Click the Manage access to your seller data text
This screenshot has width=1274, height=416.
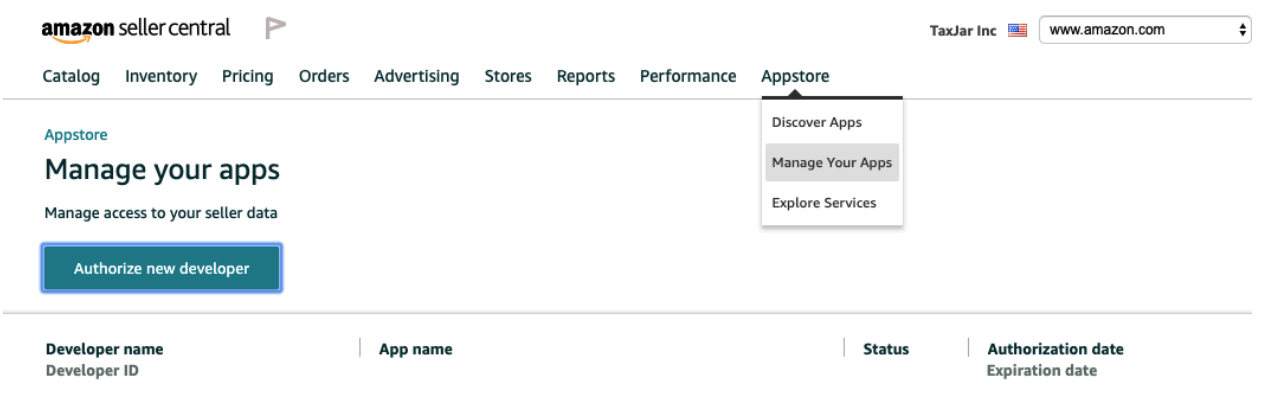161,213
